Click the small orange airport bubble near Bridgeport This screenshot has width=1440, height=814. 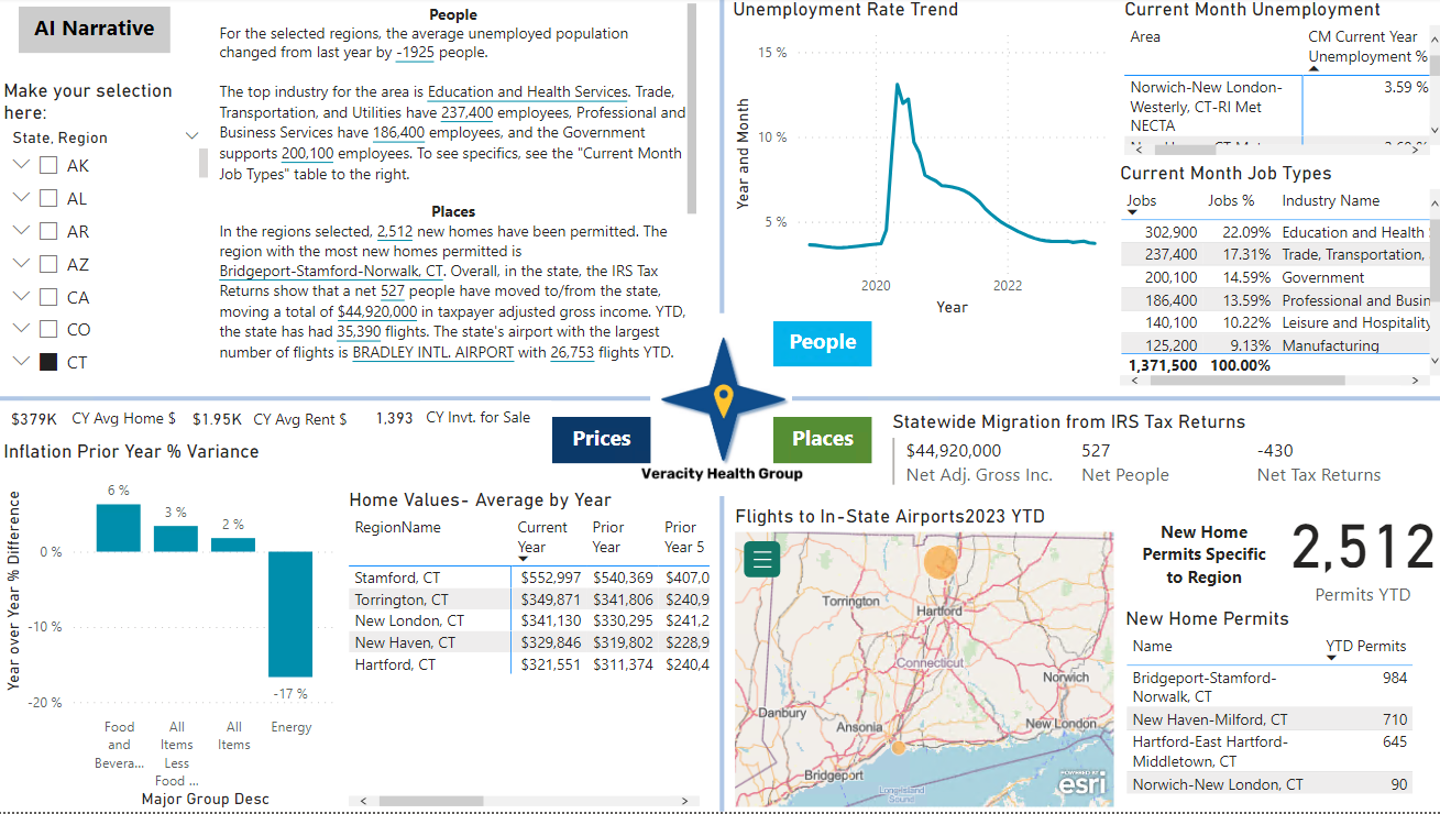(898, 747)
